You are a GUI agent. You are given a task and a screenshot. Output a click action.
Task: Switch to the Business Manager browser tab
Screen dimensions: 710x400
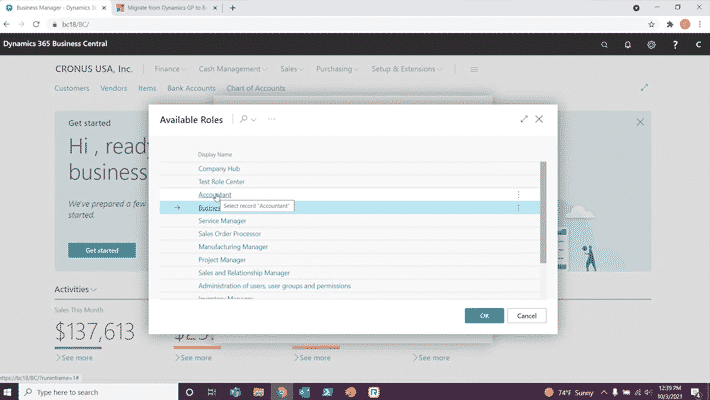(x=57, y=8)
